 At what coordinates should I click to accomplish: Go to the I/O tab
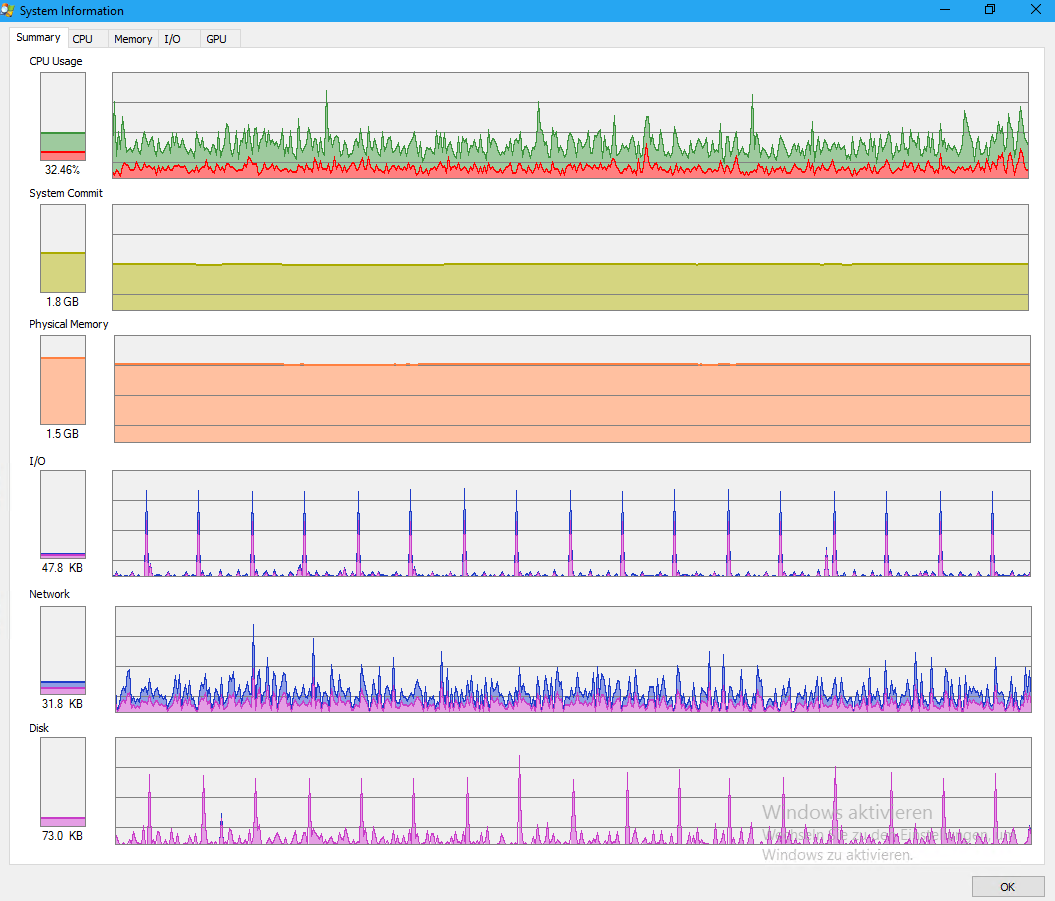173,39
